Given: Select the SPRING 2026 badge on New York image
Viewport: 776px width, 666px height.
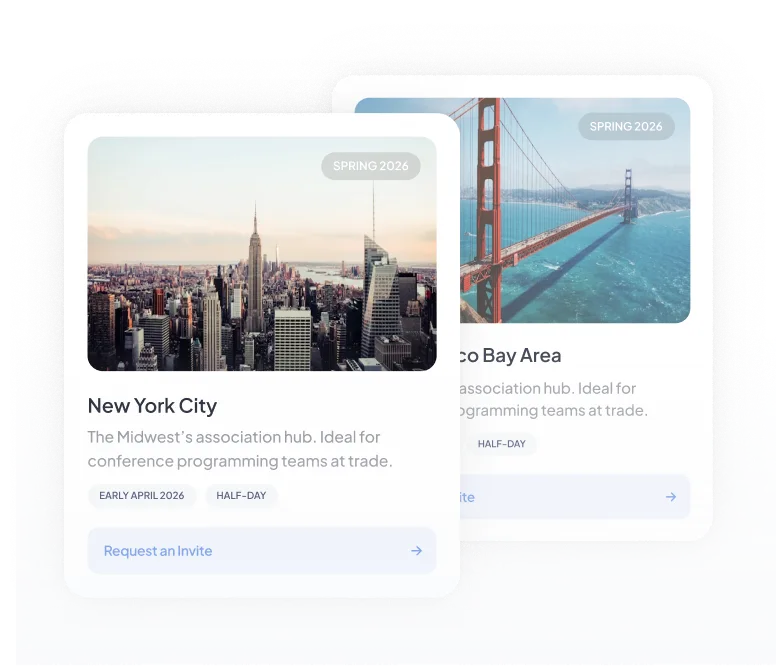Looking at the screenshot, I should tap(371, 166).
